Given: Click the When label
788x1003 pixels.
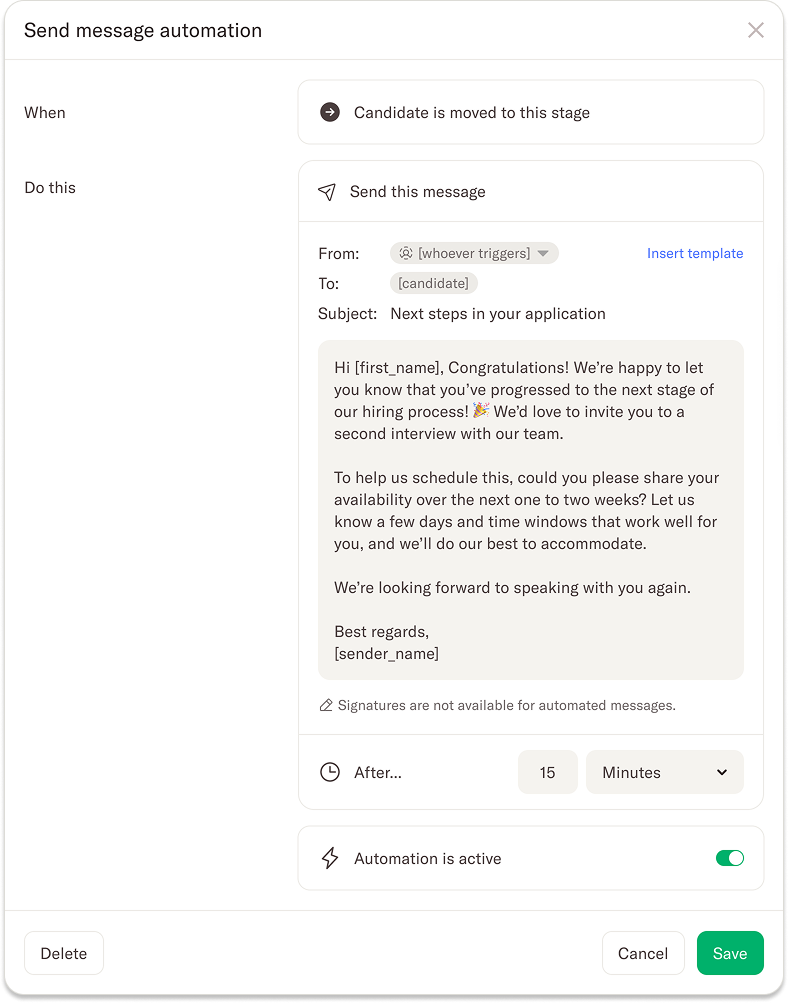Looking at the screenshot, I should coord(45,113).
